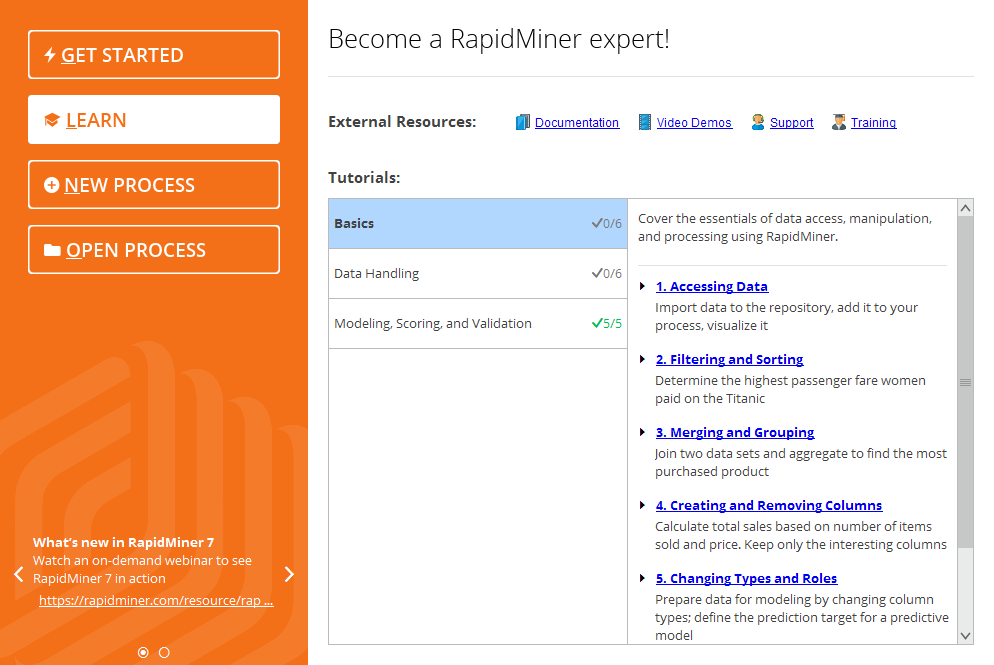Screen dimensions: 994x665
Task: Click the Training graduate icon
Action: [x=839, y=122]
